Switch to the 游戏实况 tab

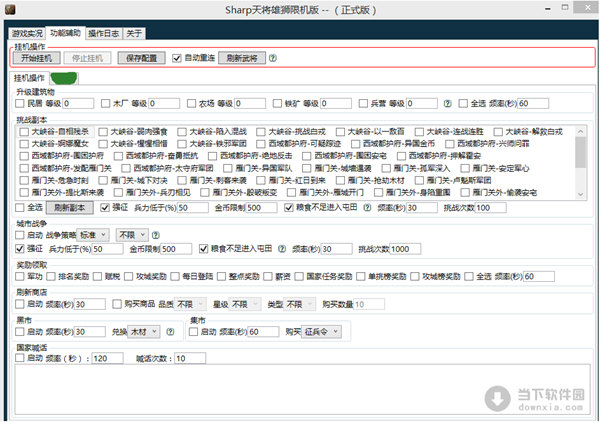[x=27, y=34]
